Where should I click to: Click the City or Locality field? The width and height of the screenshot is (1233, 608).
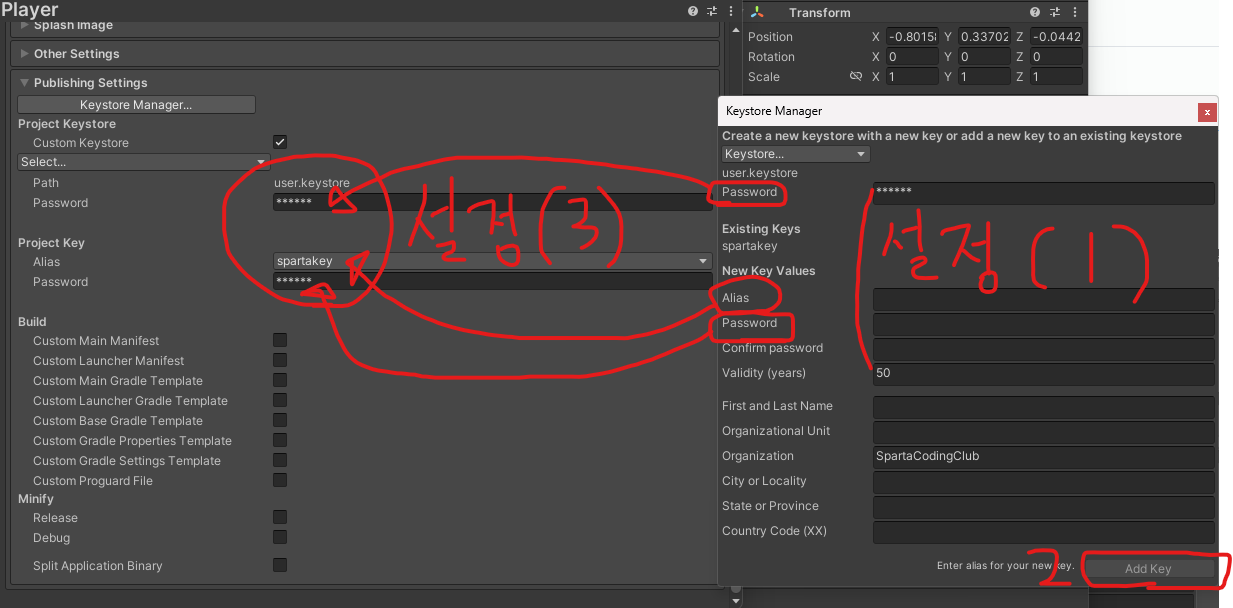(1044, 482)
